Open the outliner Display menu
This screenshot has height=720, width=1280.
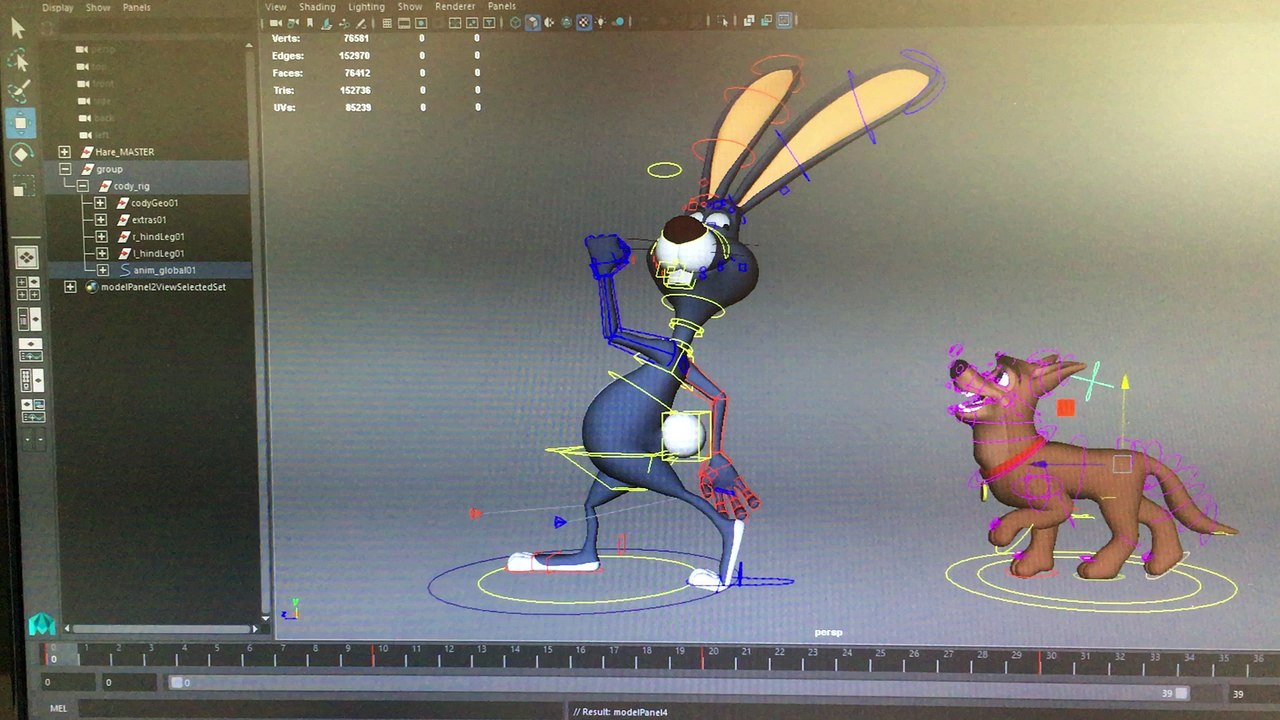pyautogui.click(x=57, y=7)
